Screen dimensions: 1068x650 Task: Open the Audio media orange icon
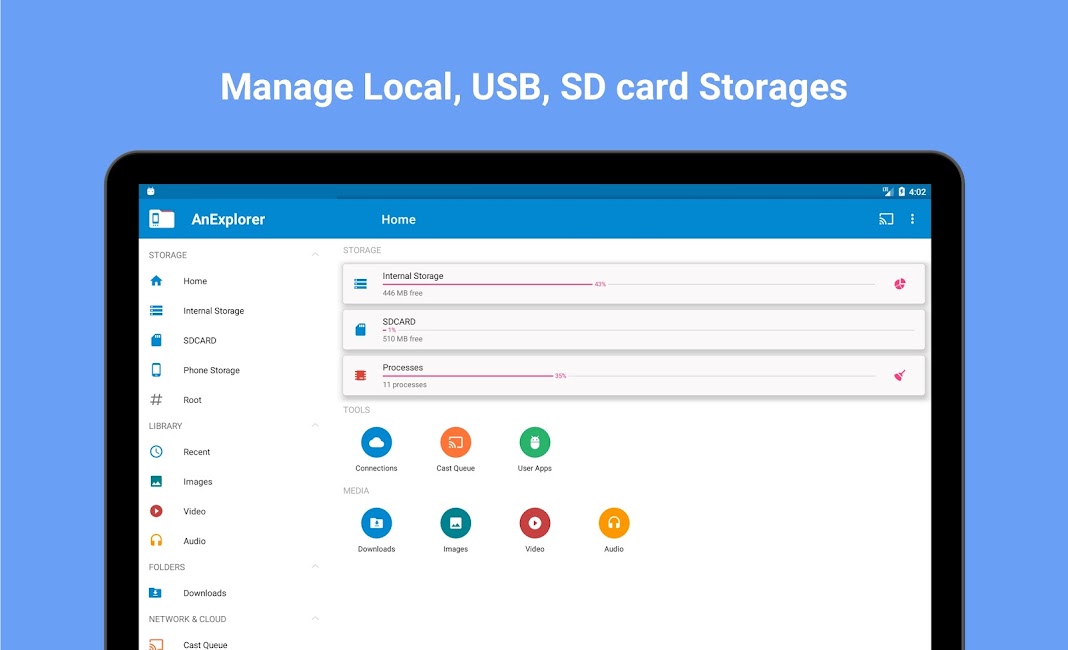pyautogui.click(x=614, y=523)
